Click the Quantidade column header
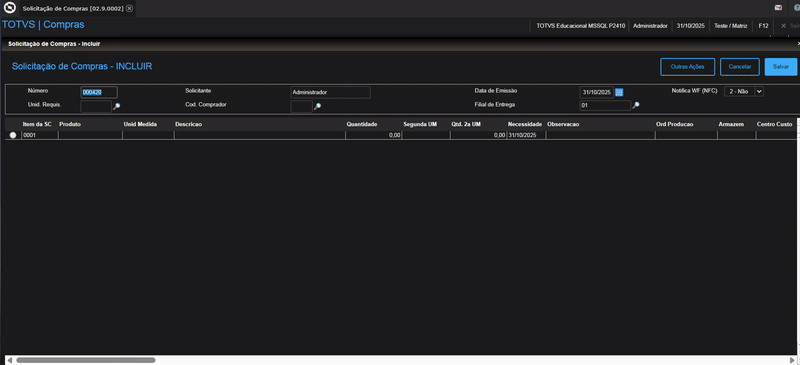Image resolution: width=800 pixels, height=365 pixels. [x=362, y=124]
